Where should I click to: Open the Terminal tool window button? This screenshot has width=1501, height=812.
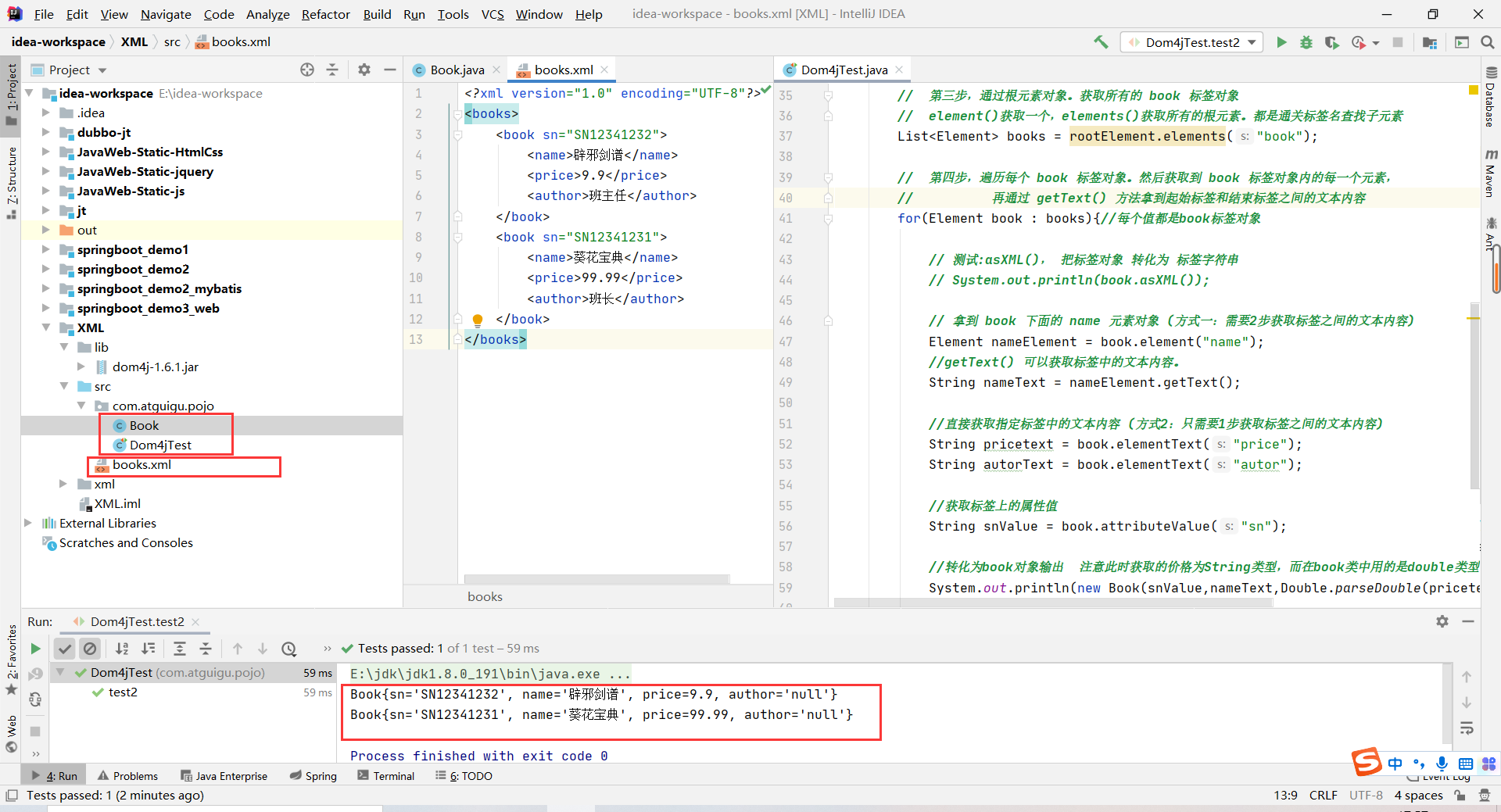[x=386, y=776]
